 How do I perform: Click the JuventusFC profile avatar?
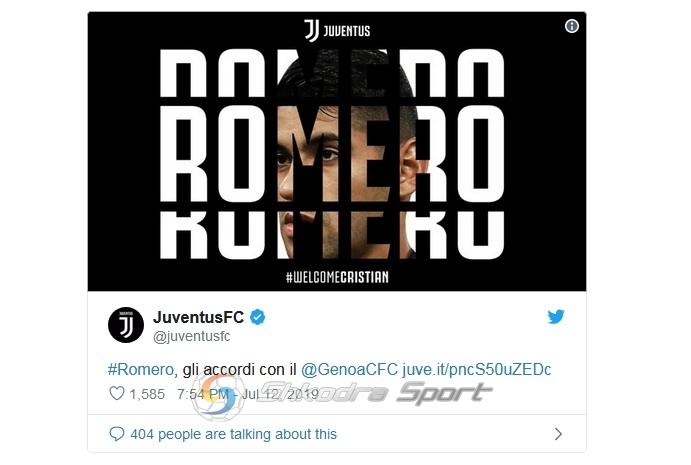pyautogui.click(x=126, y=325)
